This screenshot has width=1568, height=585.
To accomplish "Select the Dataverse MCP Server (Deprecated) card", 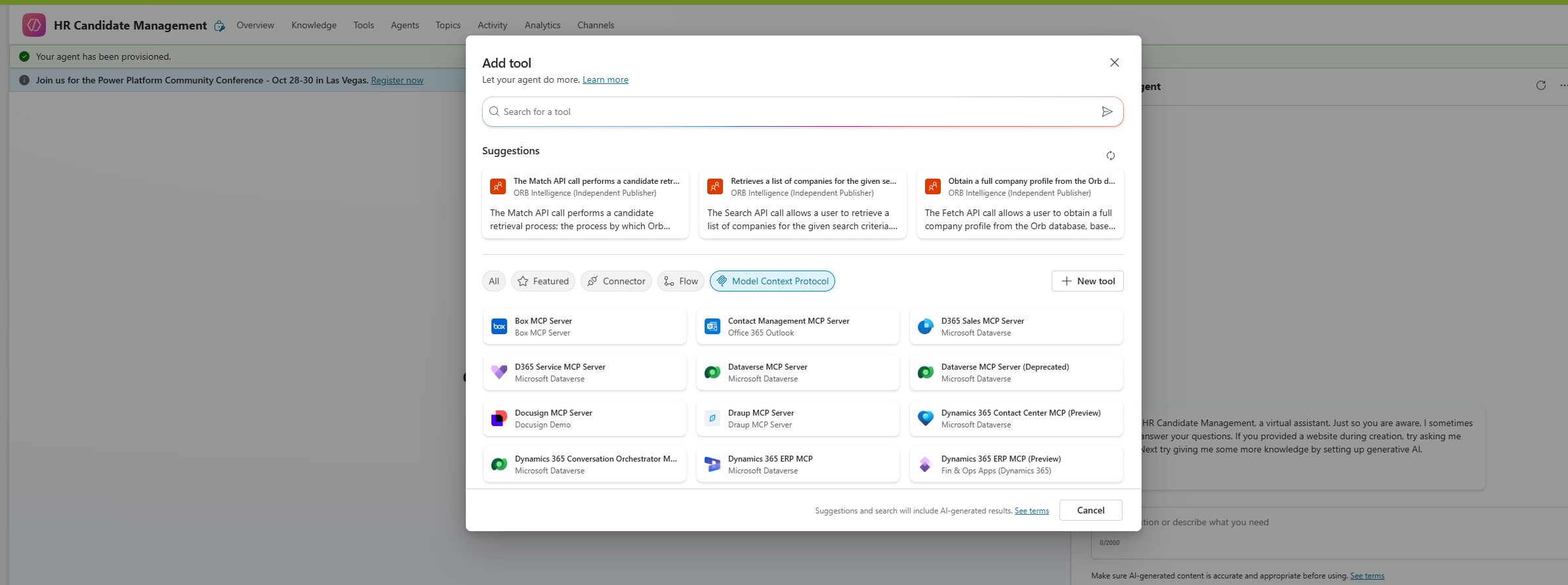I will (1016, 373).
